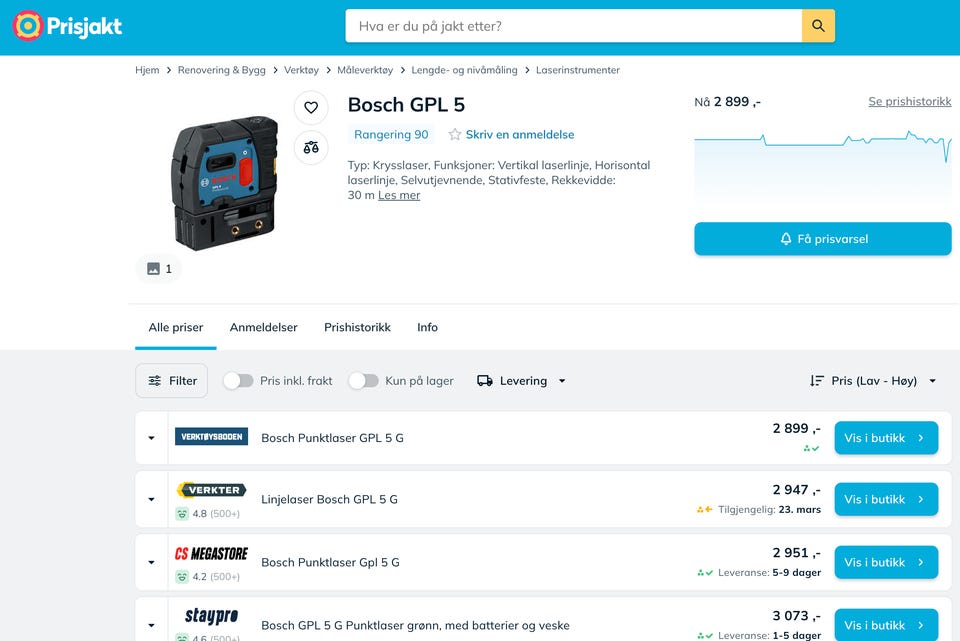Image resolution: width=960 pixels, height=641 pixels.
Task: Open Verktøy breadcrumb
Action: (x=301, y=70)
